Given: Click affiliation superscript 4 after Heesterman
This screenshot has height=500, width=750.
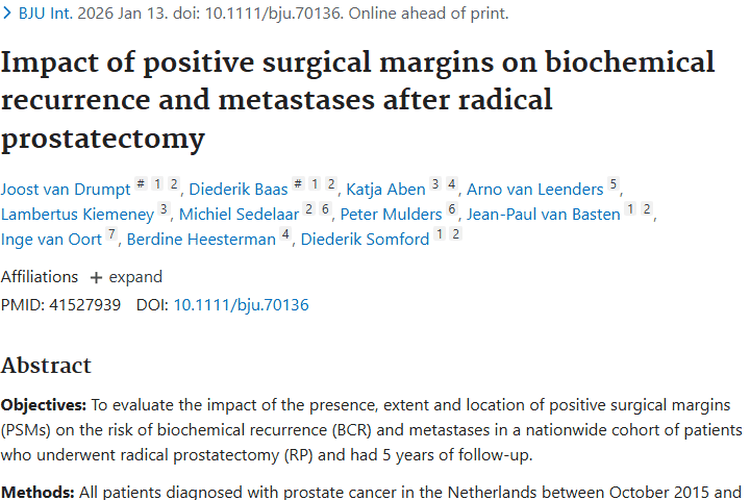Looking at the screenshot, I should click(x=285, y=235).
